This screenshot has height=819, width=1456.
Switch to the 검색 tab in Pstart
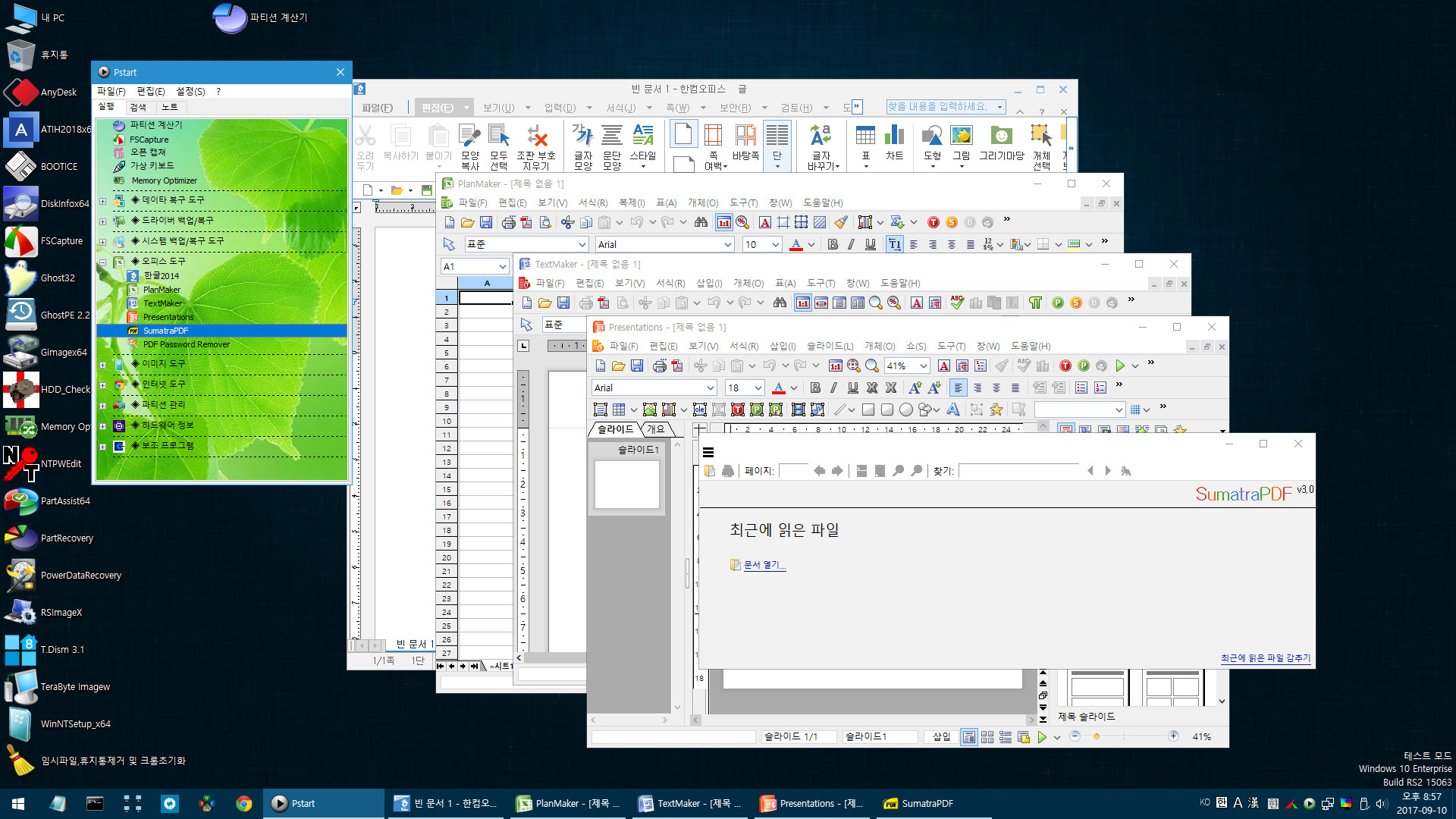[138, 108]
